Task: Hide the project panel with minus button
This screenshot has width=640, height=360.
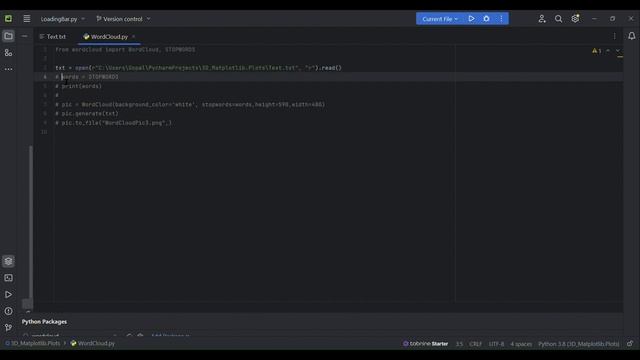Action: [24, 36]
